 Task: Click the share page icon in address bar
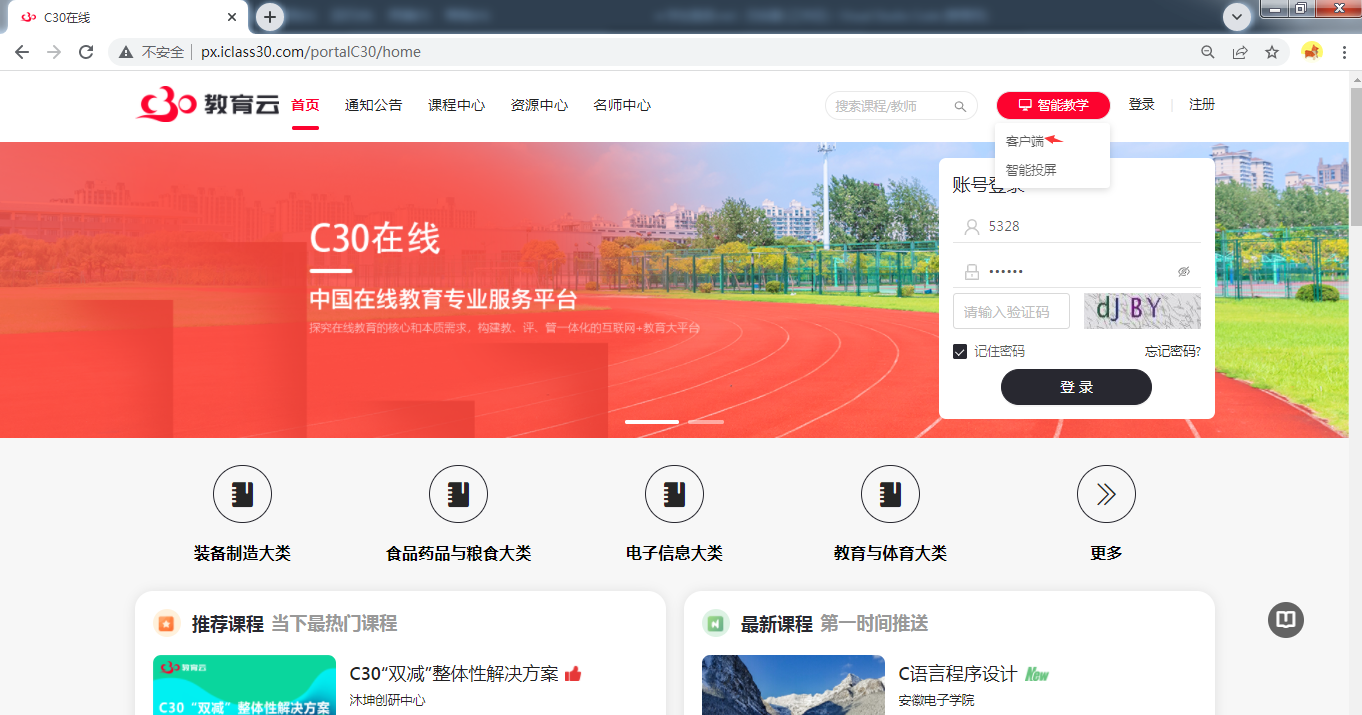tap(1240, 52)
